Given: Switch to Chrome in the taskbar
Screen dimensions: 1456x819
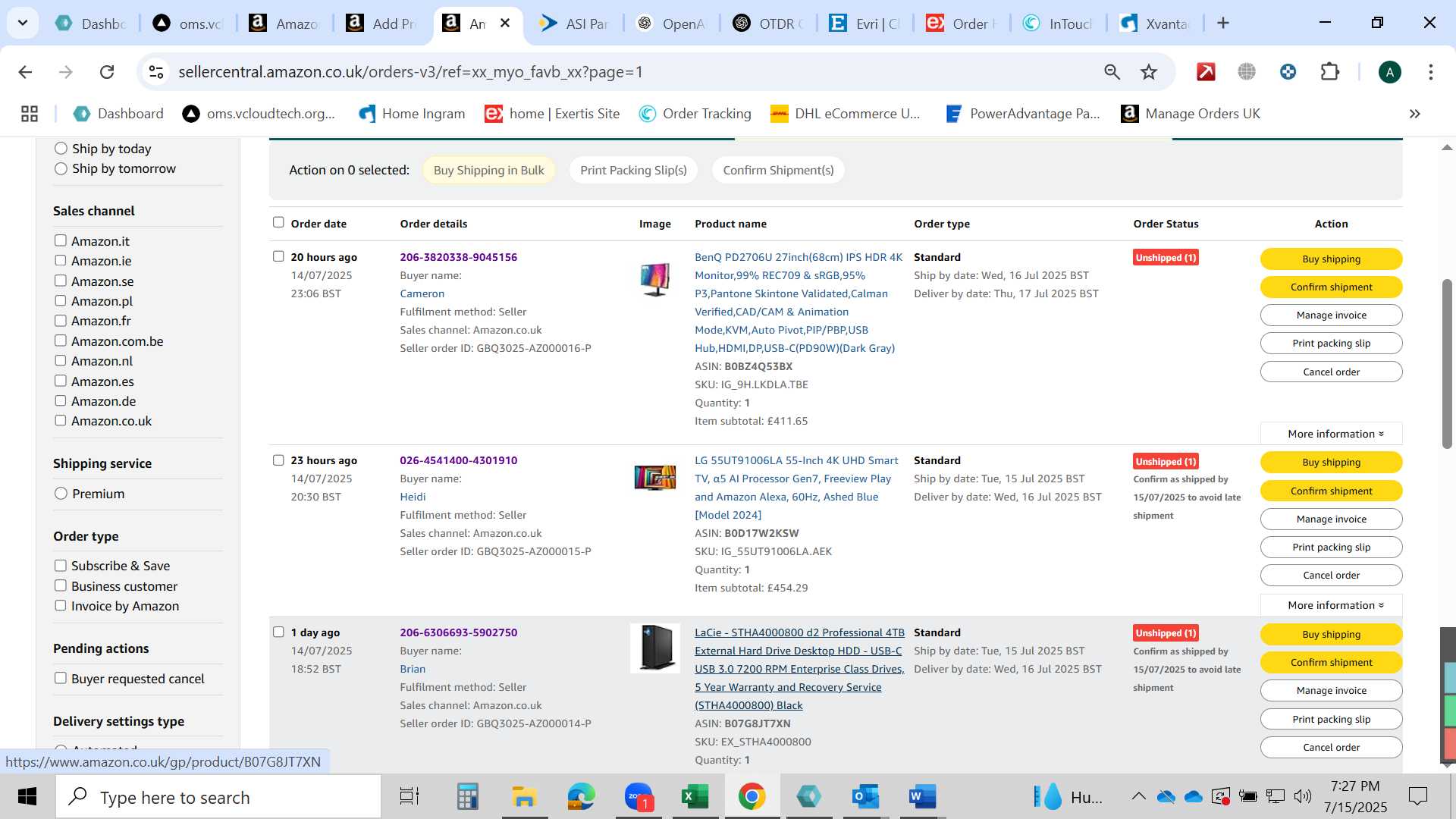Looking at the screenshot, I should click(x=752, y=797).
